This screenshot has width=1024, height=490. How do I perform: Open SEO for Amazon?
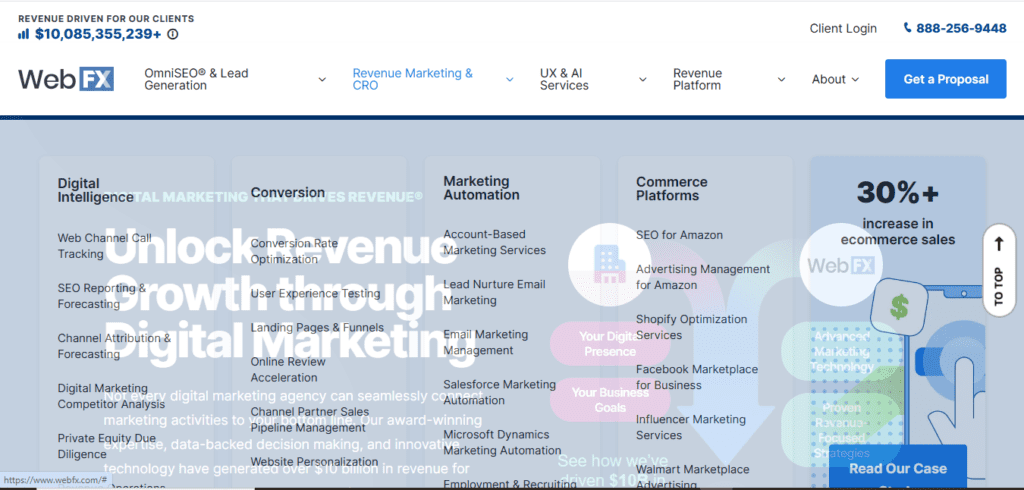[x=679, y=235]
